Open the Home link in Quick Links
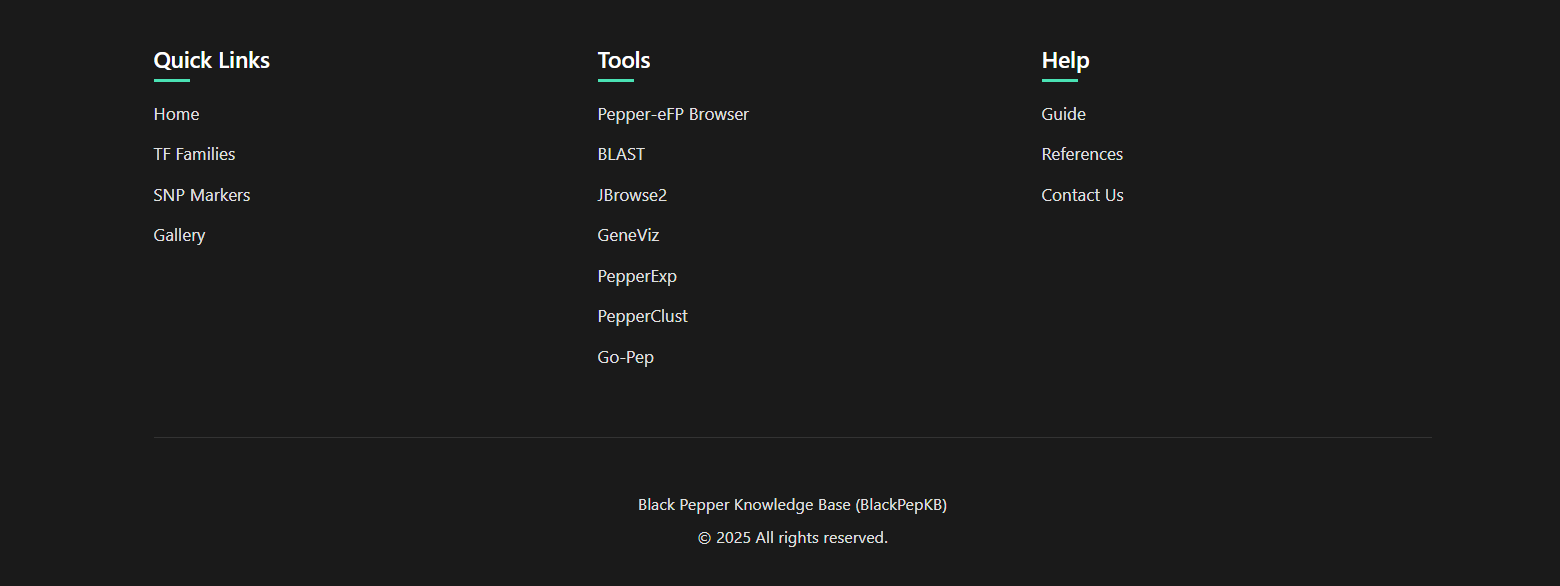This screenshot has width=1560, height=586. [176, 114]
